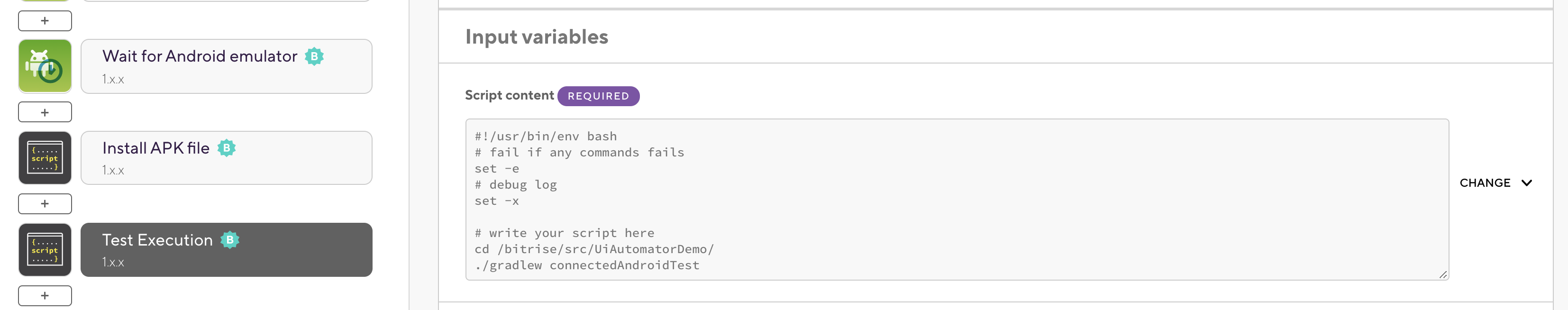Click verified badge beside Install APK file
Viewport: 1568px width, 310px height.
click(227, 148)
